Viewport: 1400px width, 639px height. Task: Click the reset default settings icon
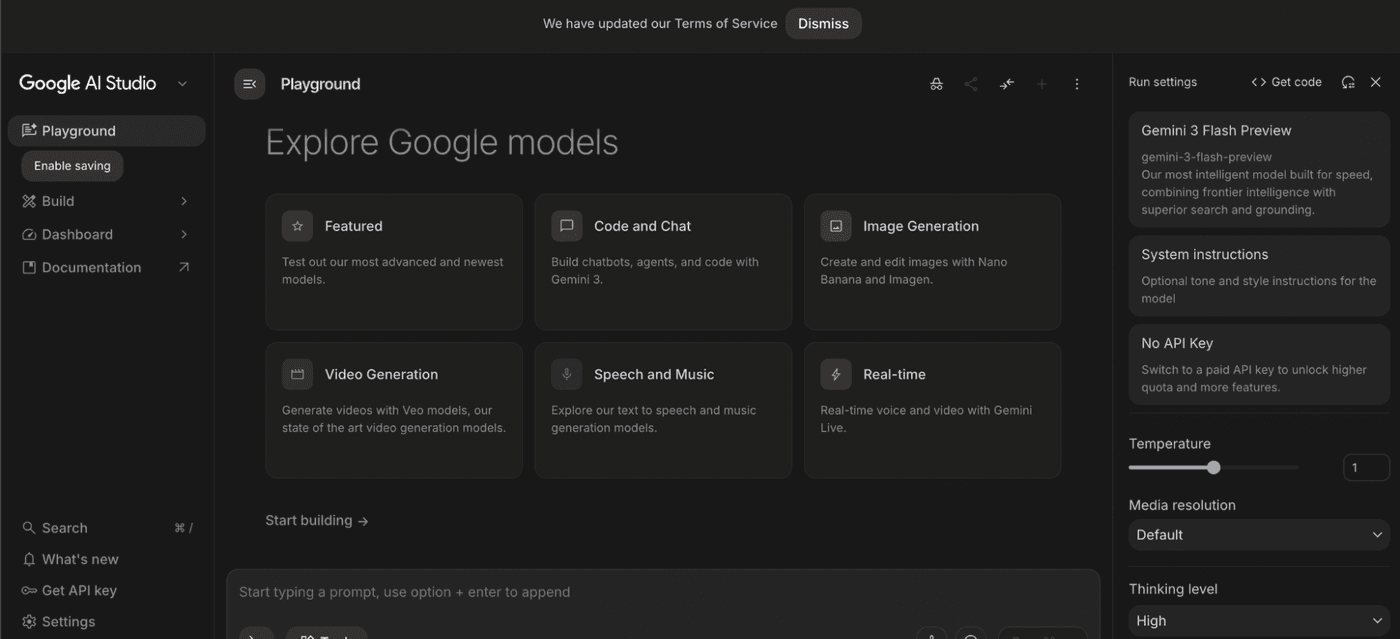[1348, 82]
